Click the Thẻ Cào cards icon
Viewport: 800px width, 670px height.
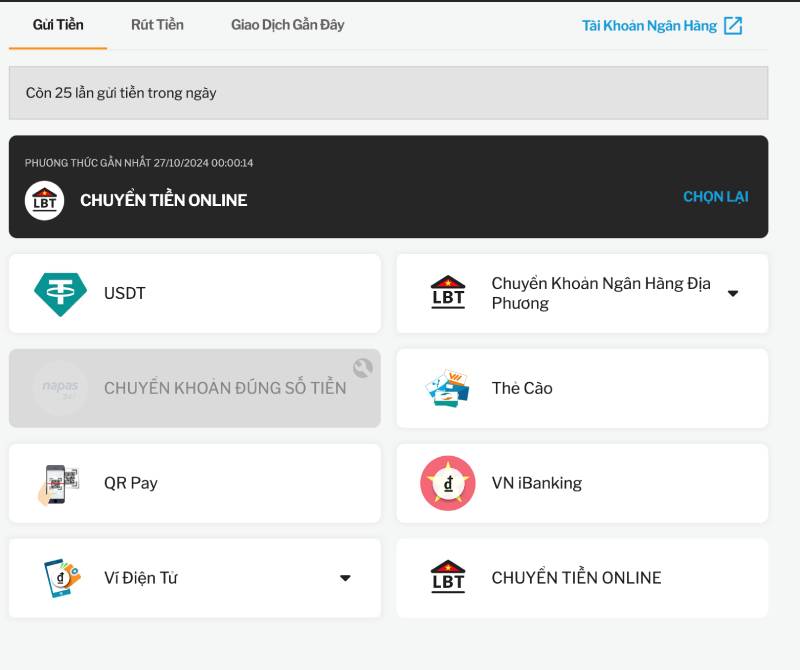[x=447, y=388]
